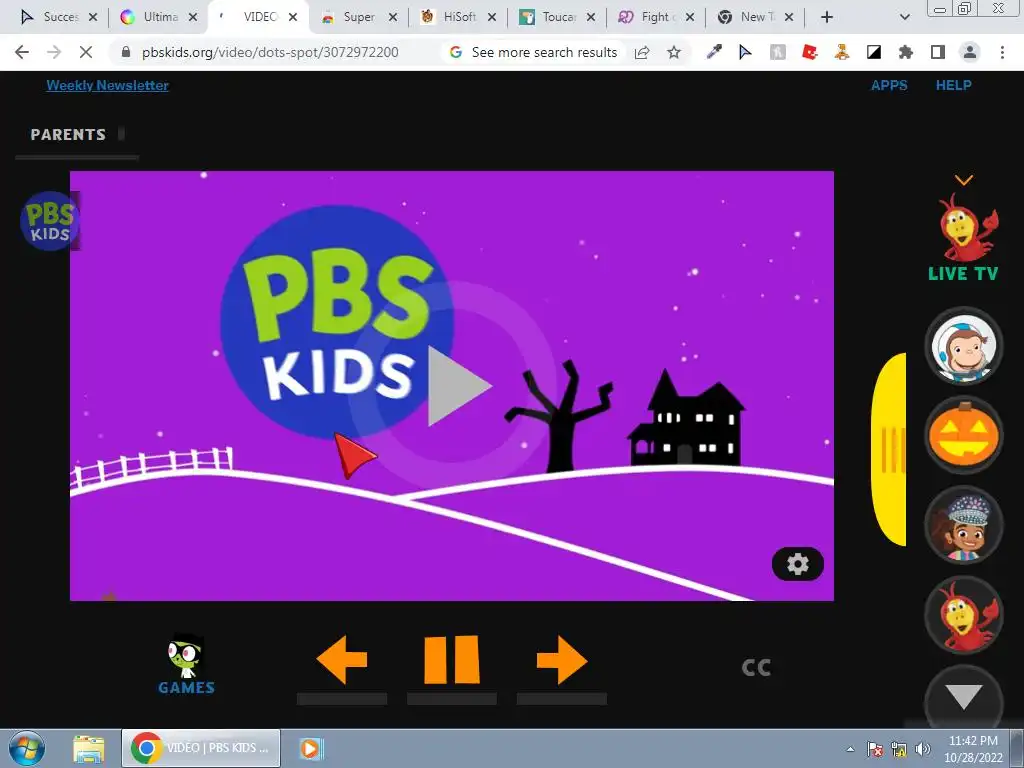The width and height of the screenshot is (1024, 768).
Task: Open the black-white contrast extension
Action: [x=874, y=52]
